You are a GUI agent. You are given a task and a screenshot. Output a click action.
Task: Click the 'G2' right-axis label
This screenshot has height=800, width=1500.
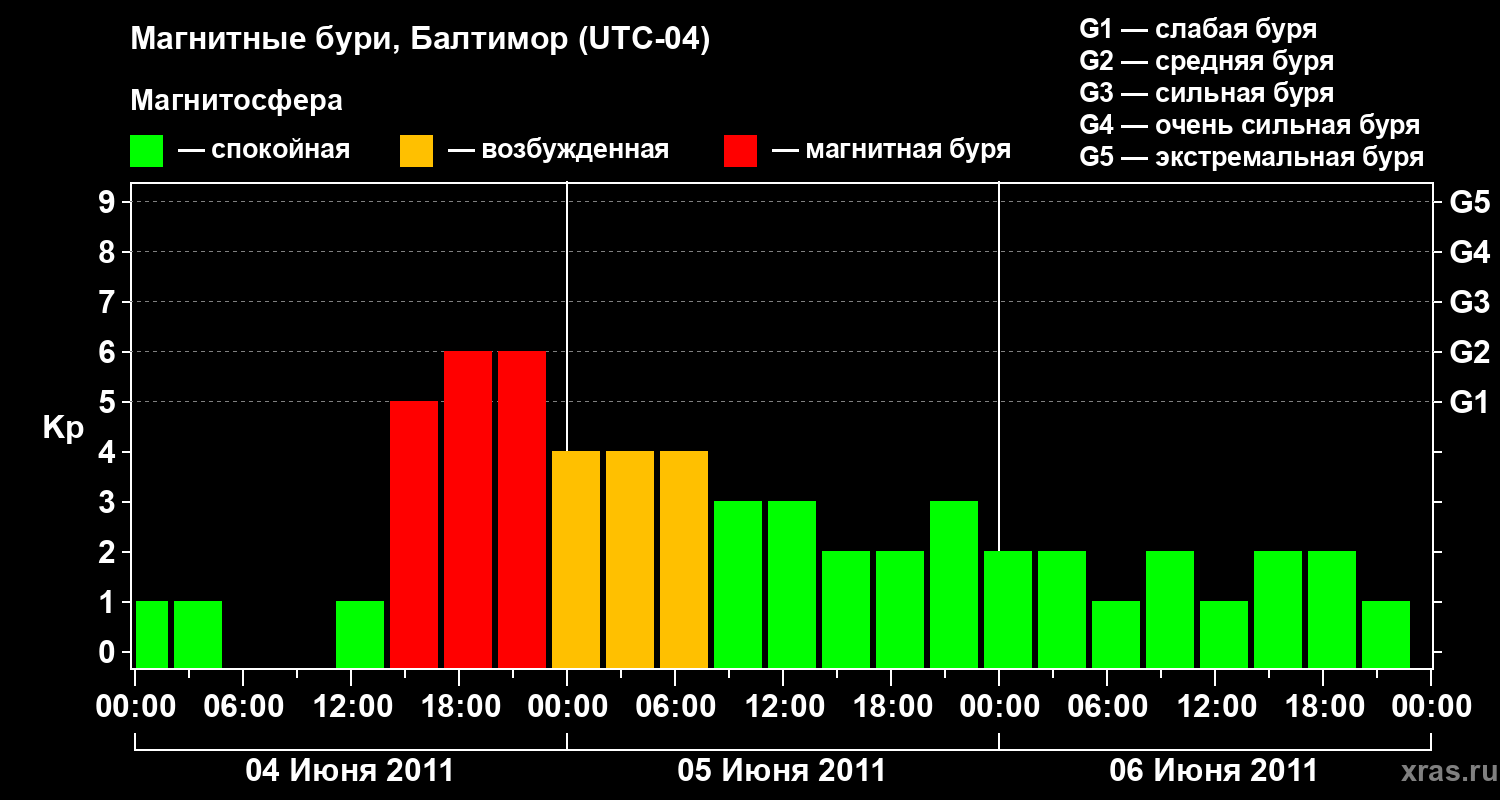1469,353
